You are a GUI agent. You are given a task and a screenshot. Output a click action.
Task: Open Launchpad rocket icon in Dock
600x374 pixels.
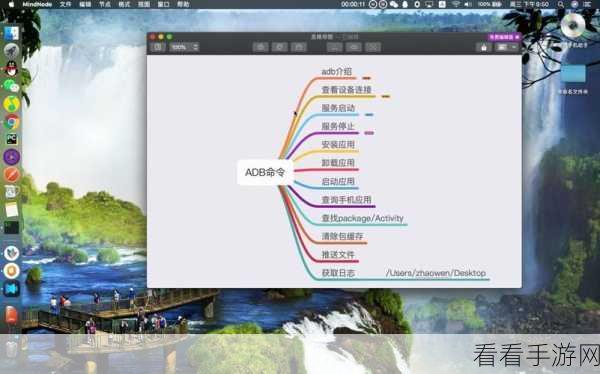point(11,51)
